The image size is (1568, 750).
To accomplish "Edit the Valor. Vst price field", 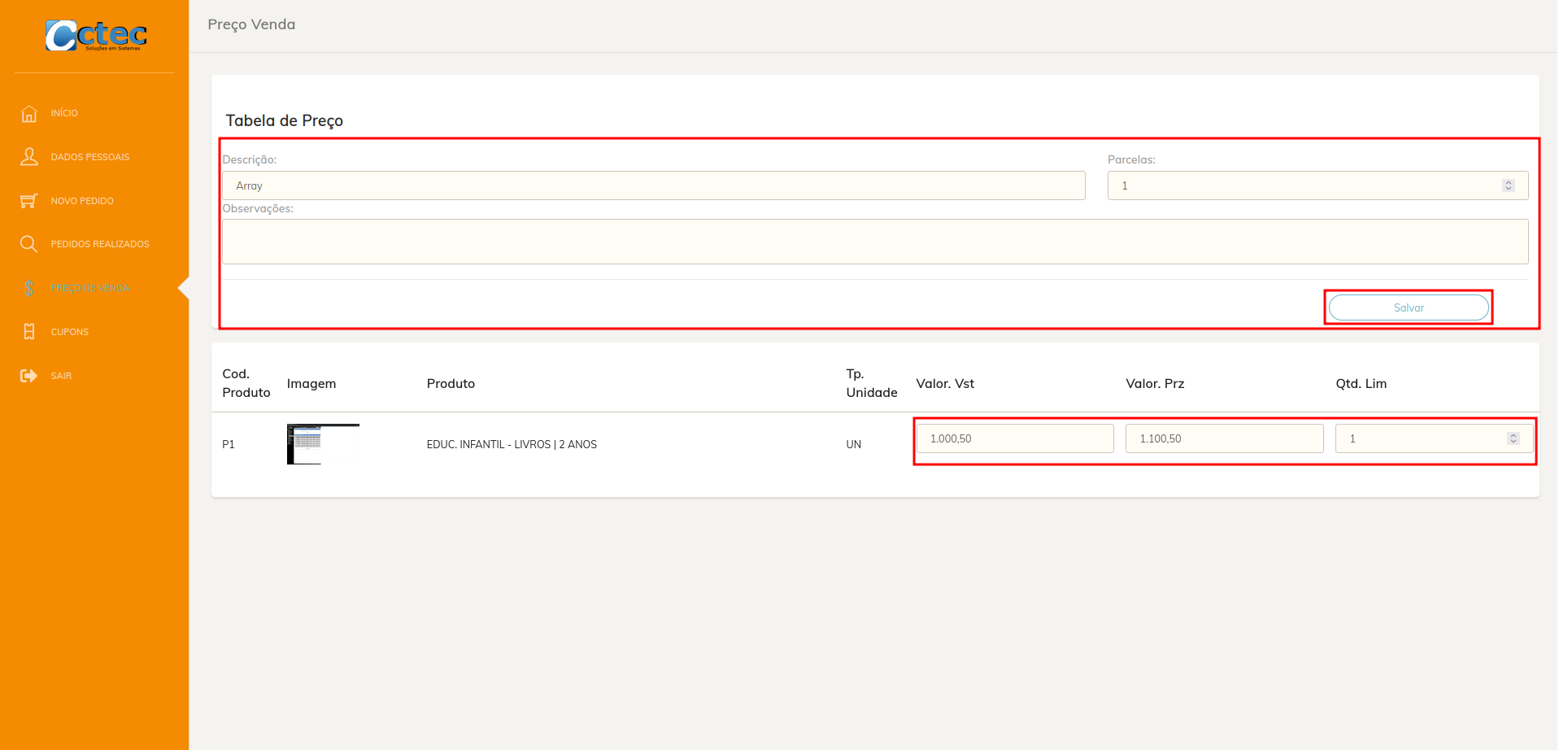I will 1015,438.
